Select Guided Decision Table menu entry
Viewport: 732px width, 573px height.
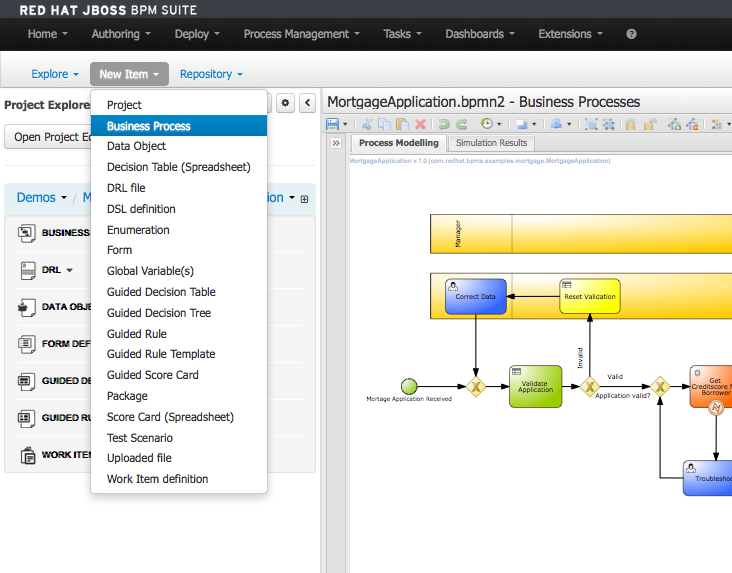[x=179, y=292]
